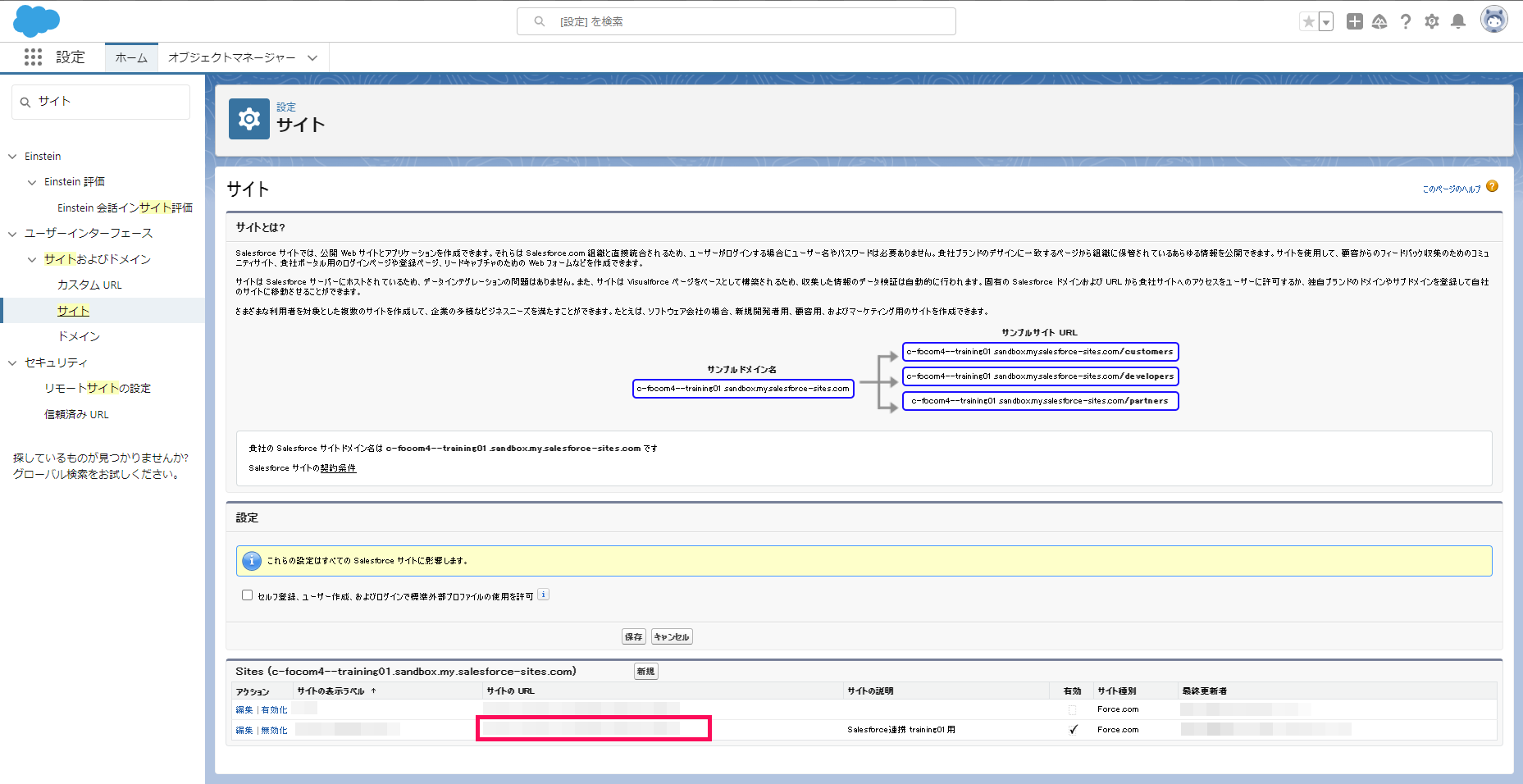Click the quick find box containing サイト
Screen dimensions: 1523x784
[101, 102]
